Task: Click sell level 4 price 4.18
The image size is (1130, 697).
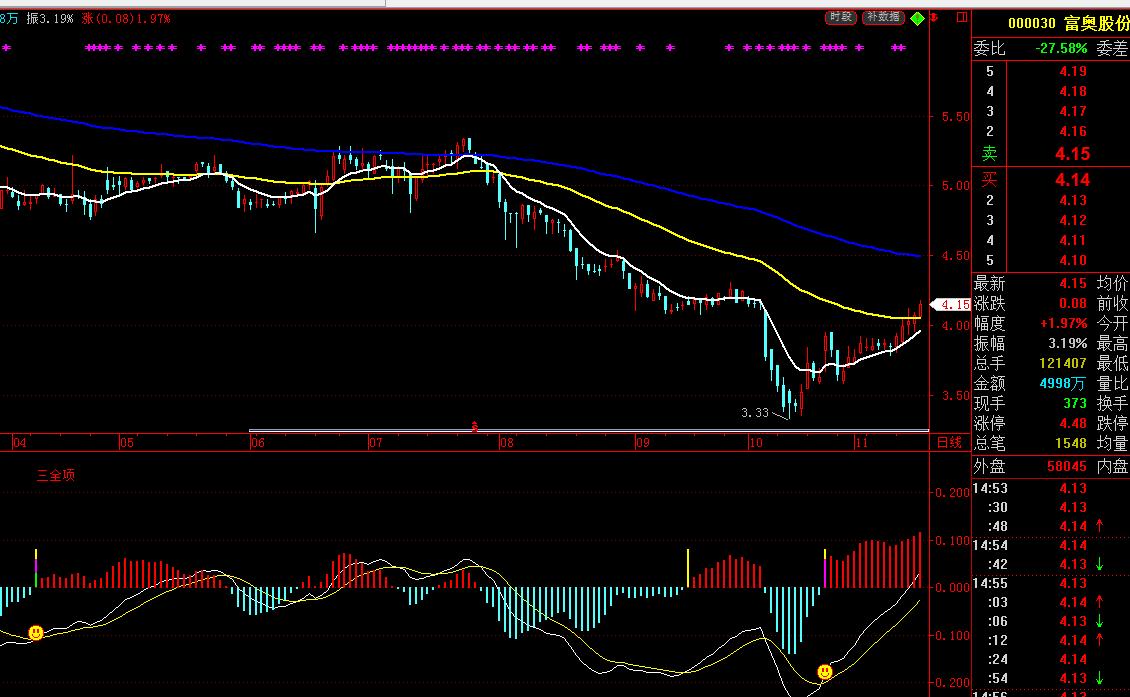Action: coord(1073,92)
